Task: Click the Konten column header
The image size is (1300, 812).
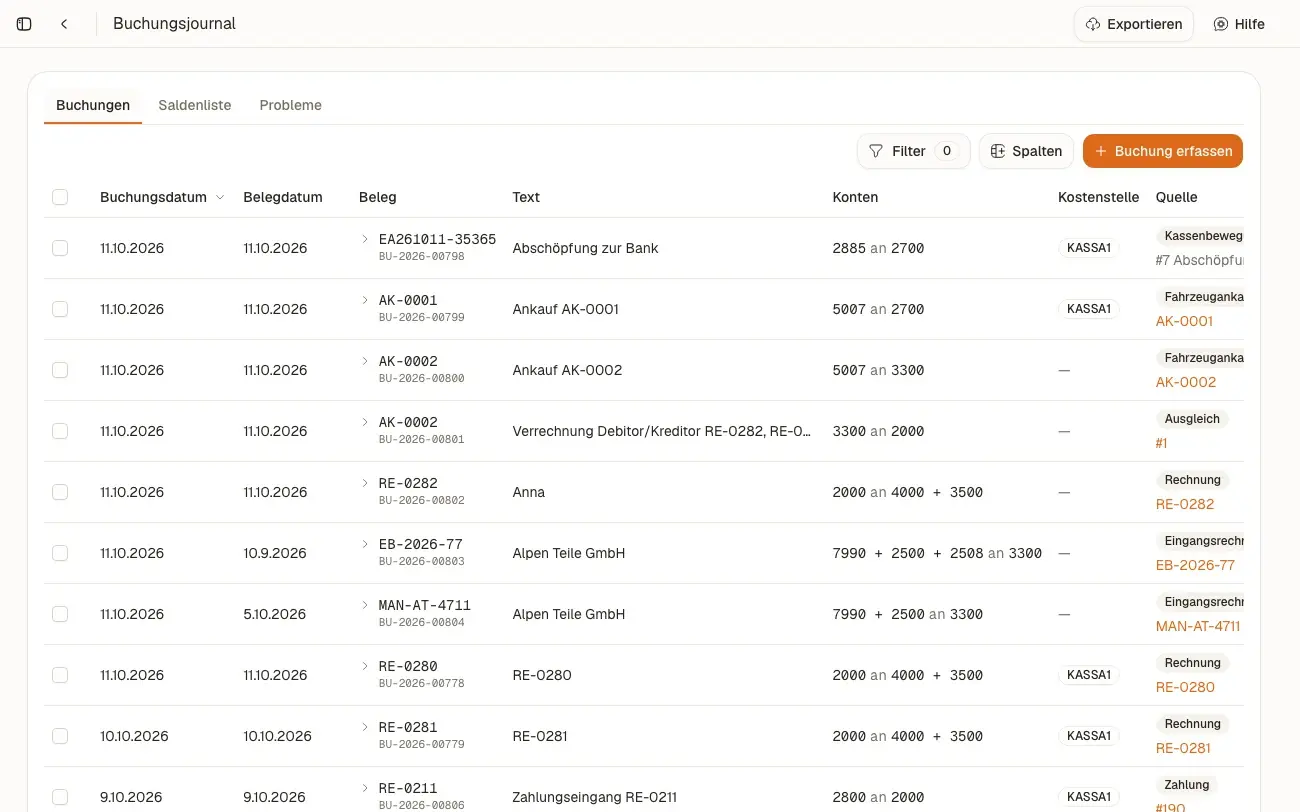Action: click(x=855, y=197)
